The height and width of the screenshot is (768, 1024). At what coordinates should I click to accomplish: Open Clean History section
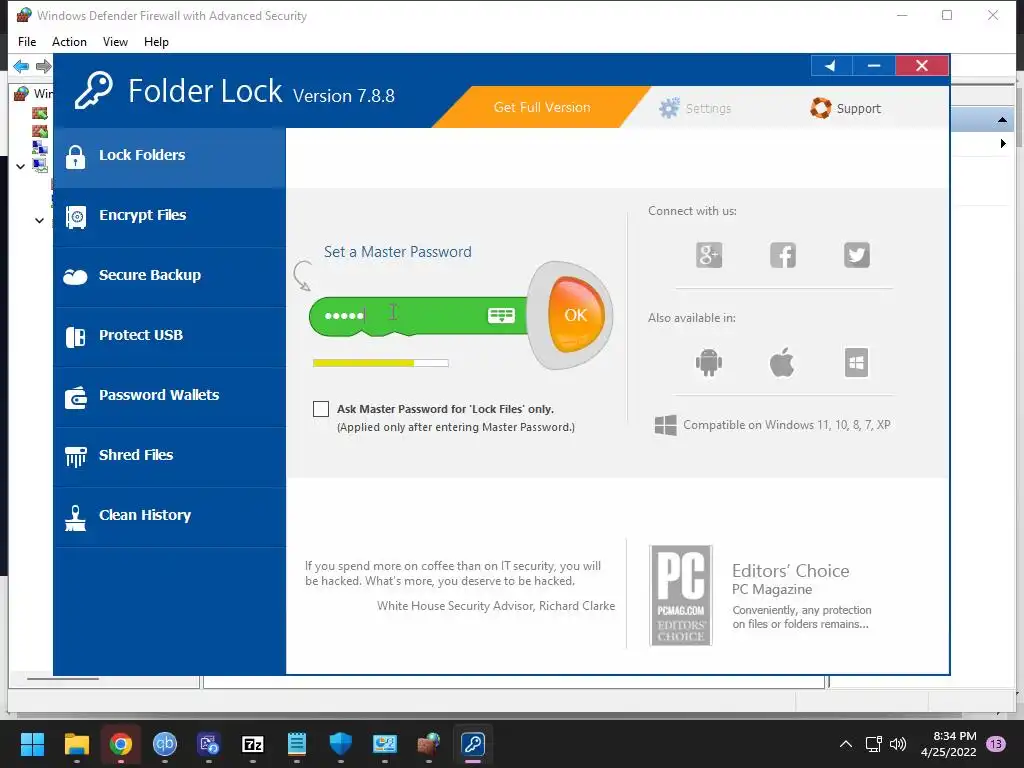tap(169, 518)
